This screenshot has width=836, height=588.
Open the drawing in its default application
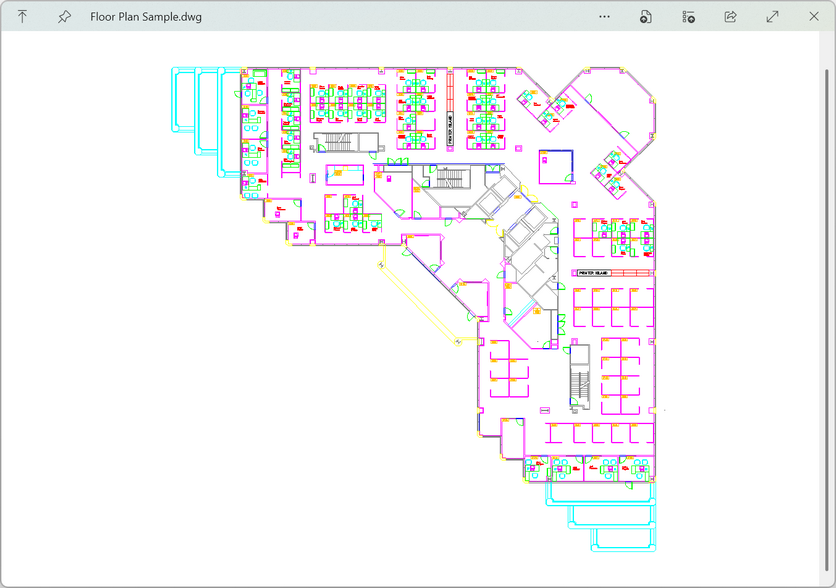click(645, 16)
